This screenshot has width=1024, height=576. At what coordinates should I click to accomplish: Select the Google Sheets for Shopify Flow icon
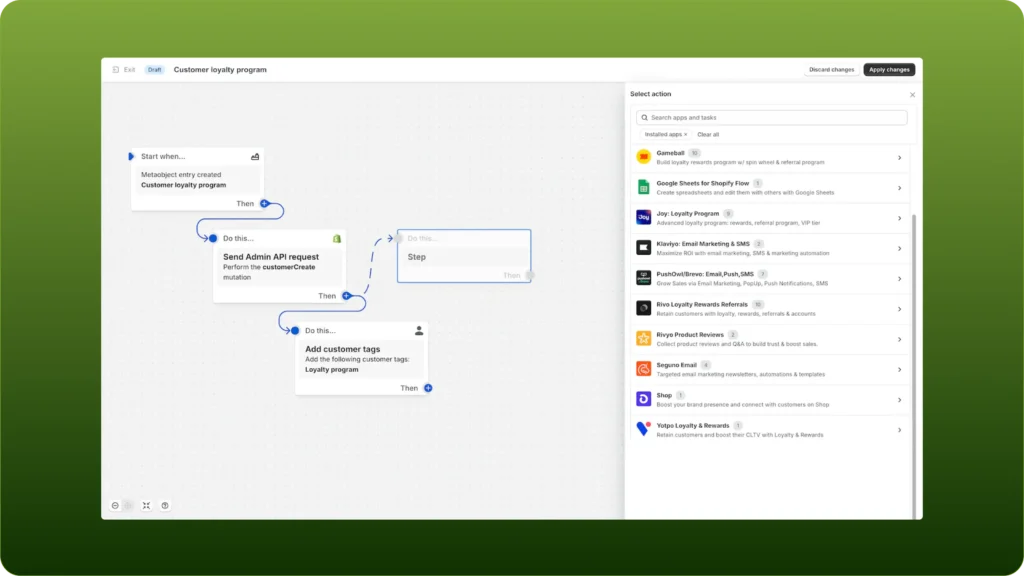click(644, 187)
